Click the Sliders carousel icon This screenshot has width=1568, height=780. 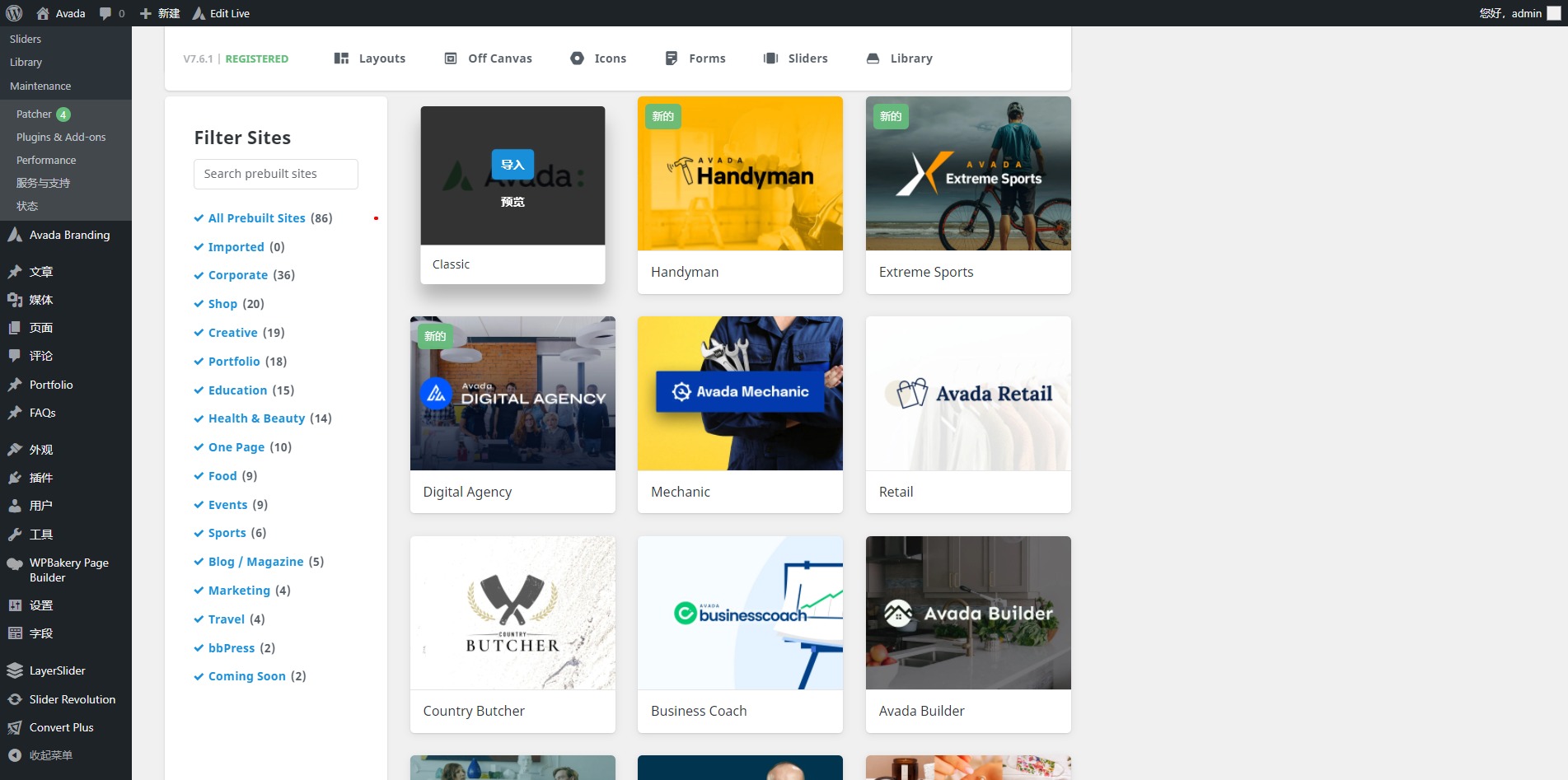point(770,58)
